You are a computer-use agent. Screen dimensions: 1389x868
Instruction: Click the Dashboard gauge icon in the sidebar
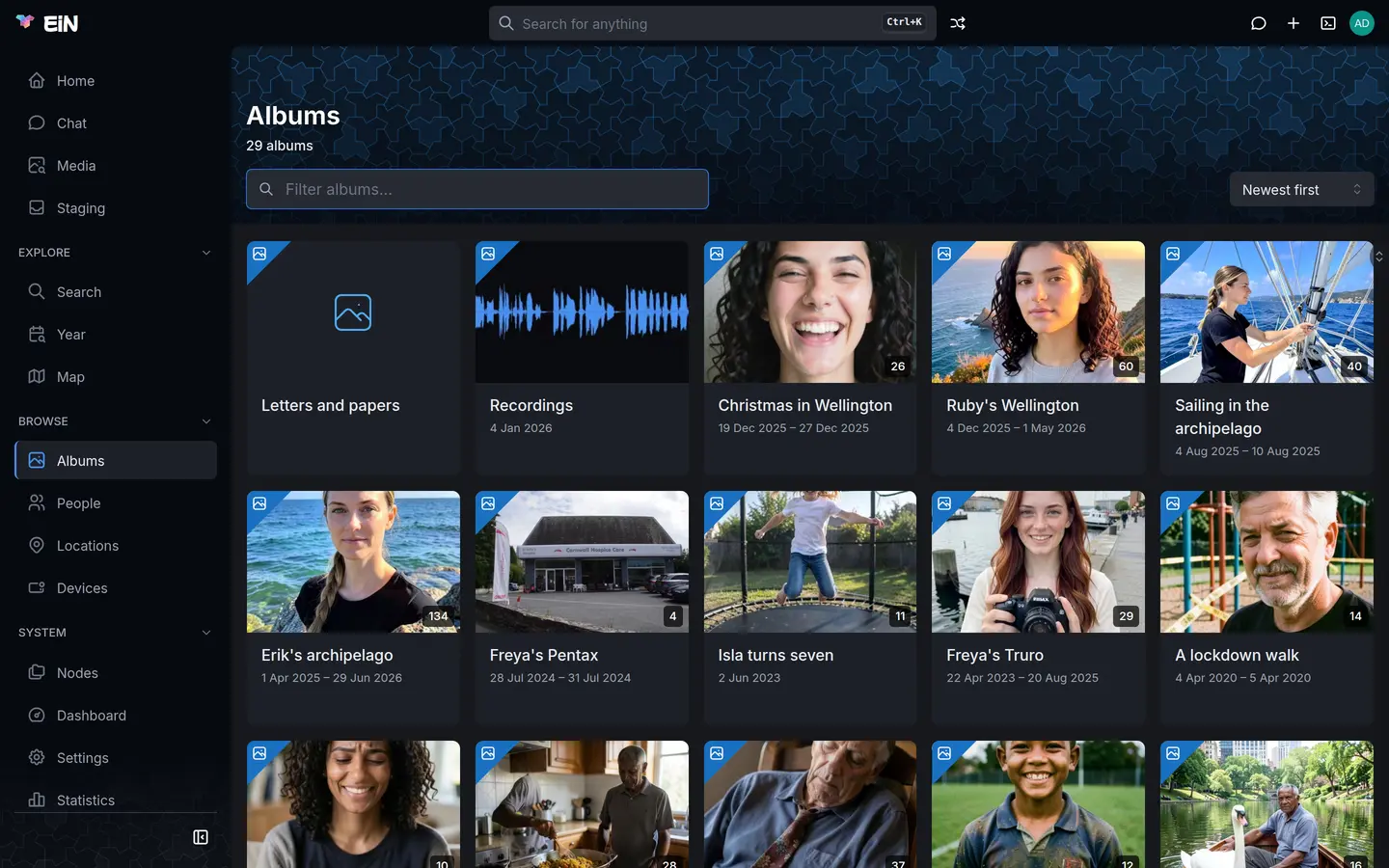(37, 715)
